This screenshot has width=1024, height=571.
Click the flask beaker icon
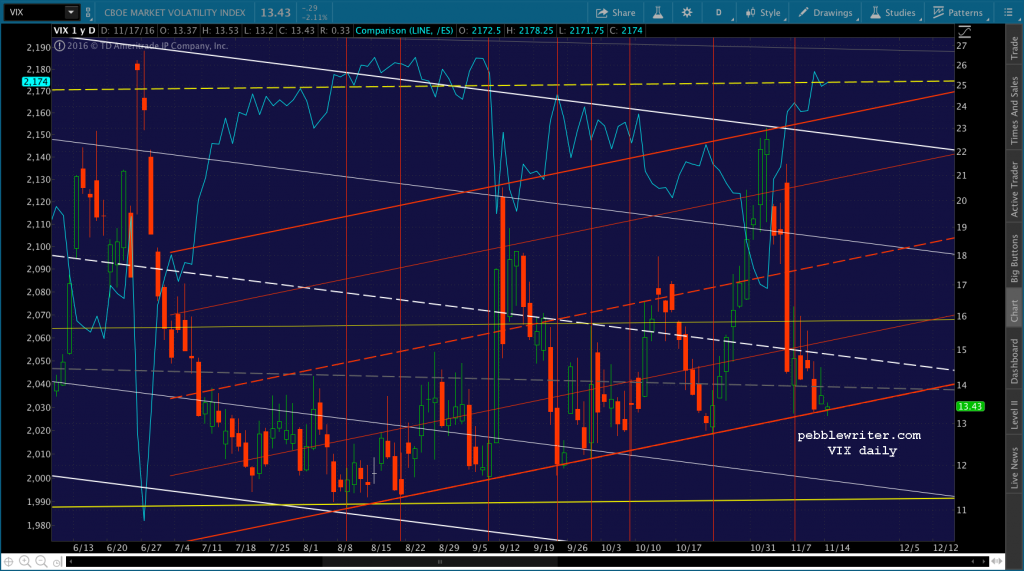[658, 12]
